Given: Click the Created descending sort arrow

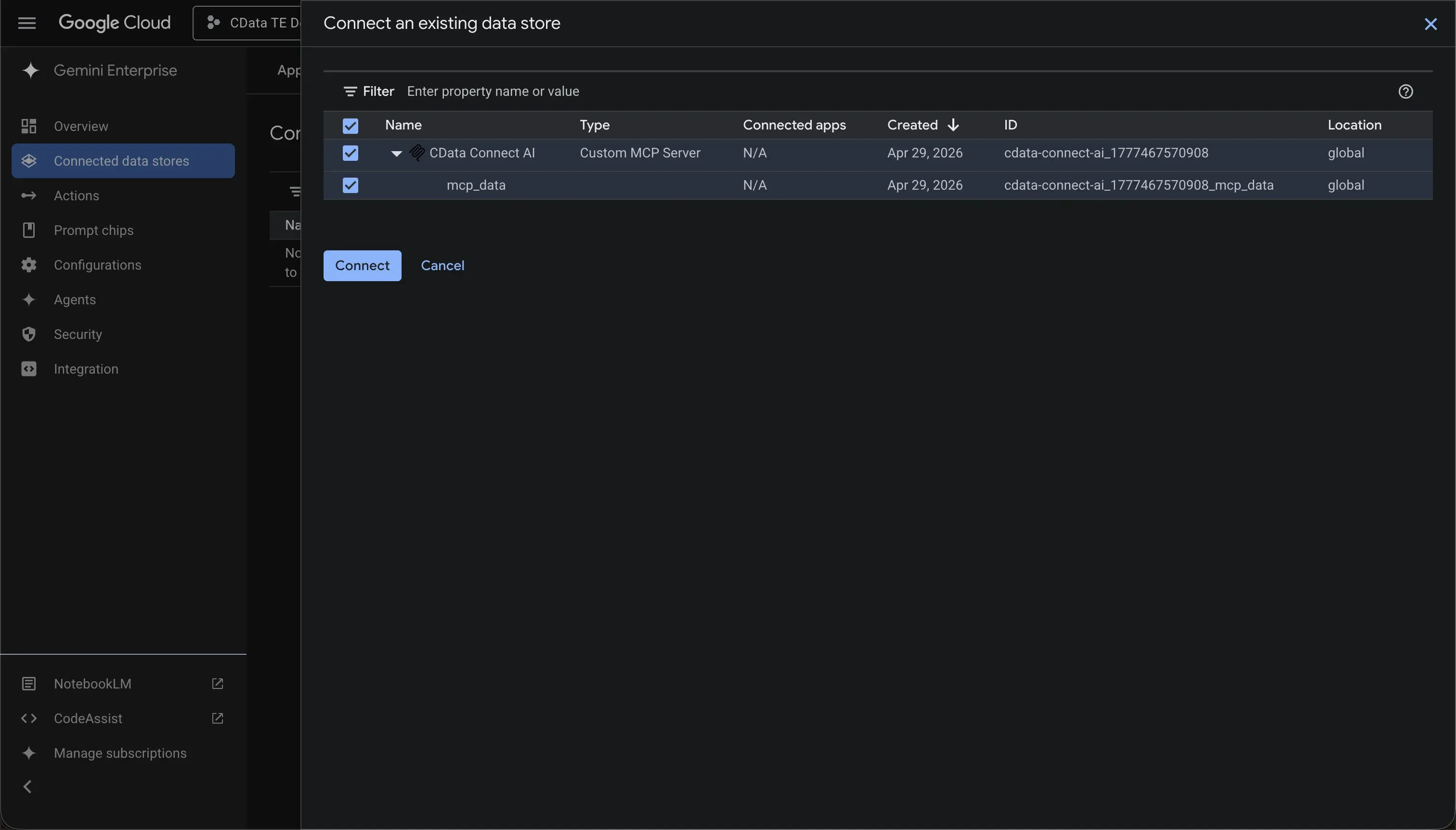Looking at the screenshot, I should (953, 125).
